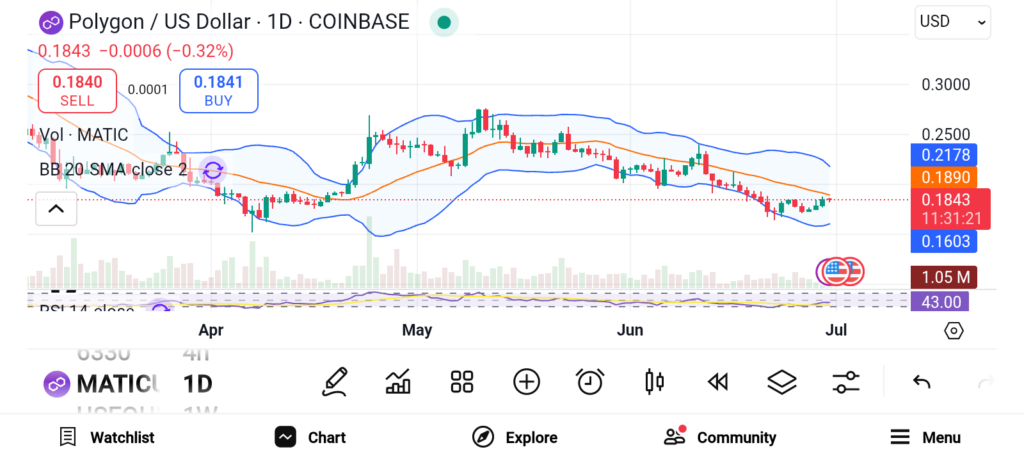Tap the -0.0006 (-0.32%) change readout
Image resolution: width=1024 pixels, height=461 pixels.
click(x=166, y=51)
